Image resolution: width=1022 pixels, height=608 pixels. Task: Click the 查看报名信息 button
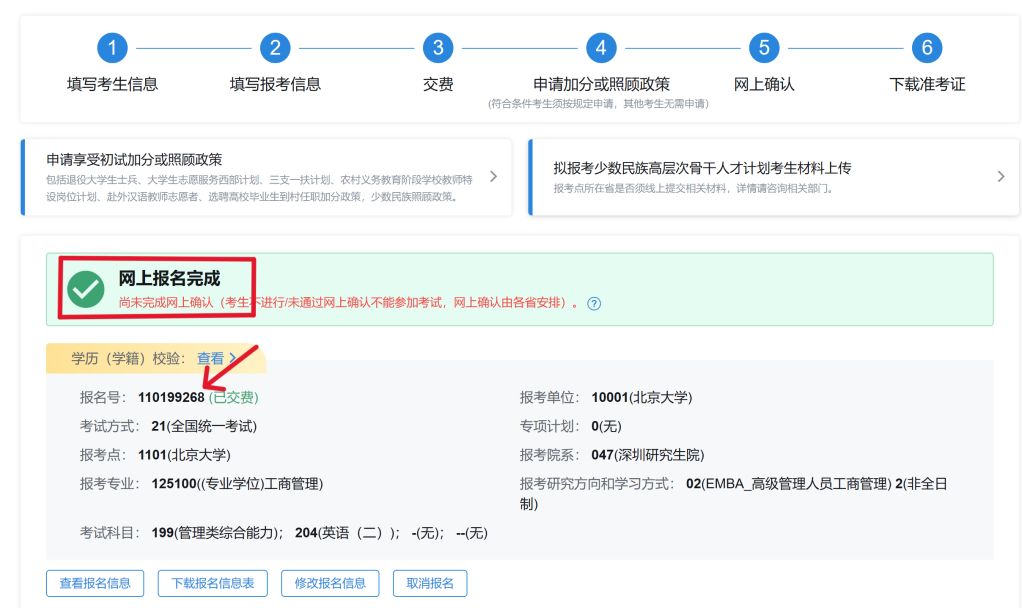pyautogui.click(x=95, y=583)
